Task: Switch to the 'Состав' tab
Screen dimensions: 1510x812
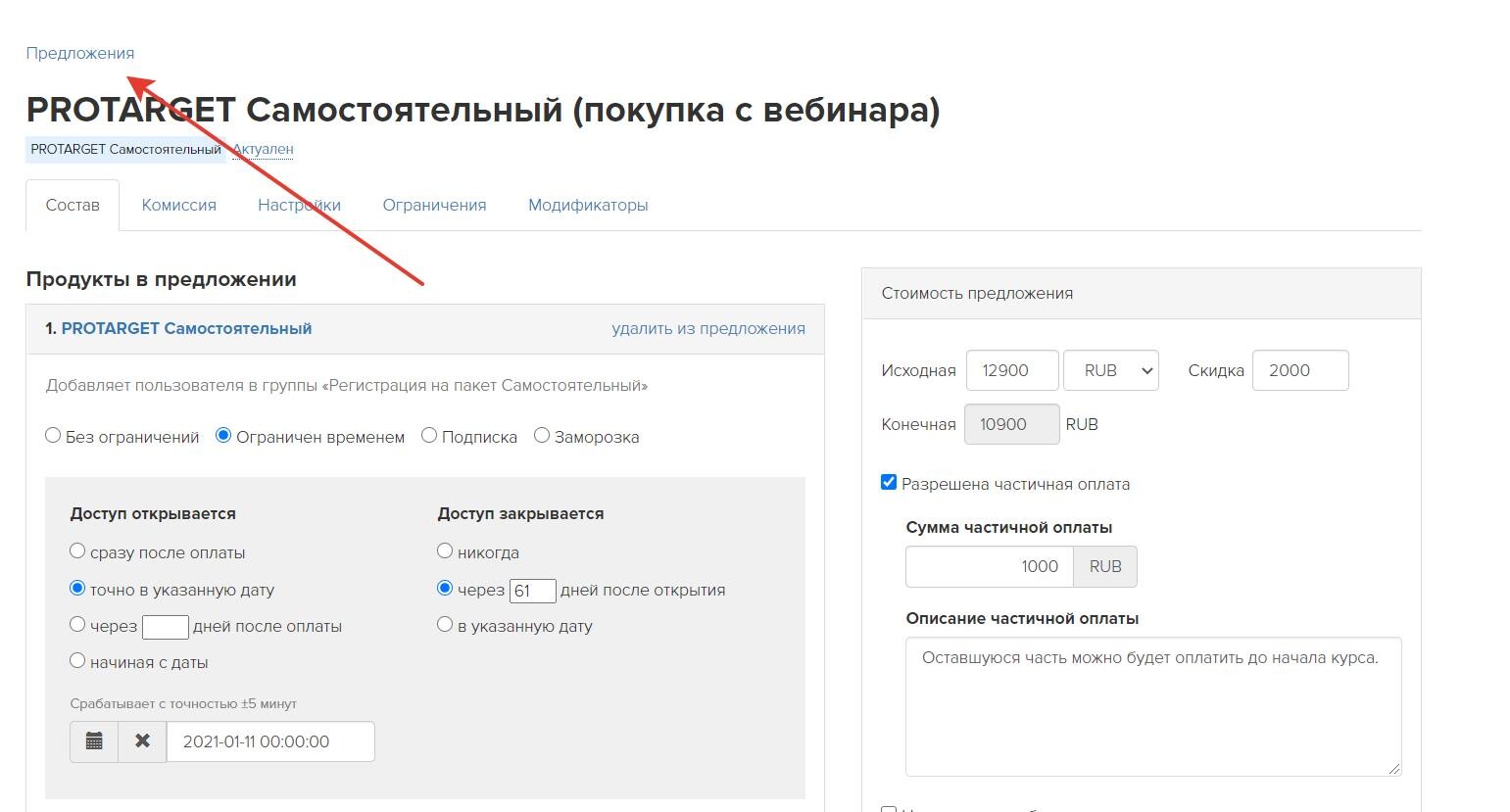Action: coord(73,205)
